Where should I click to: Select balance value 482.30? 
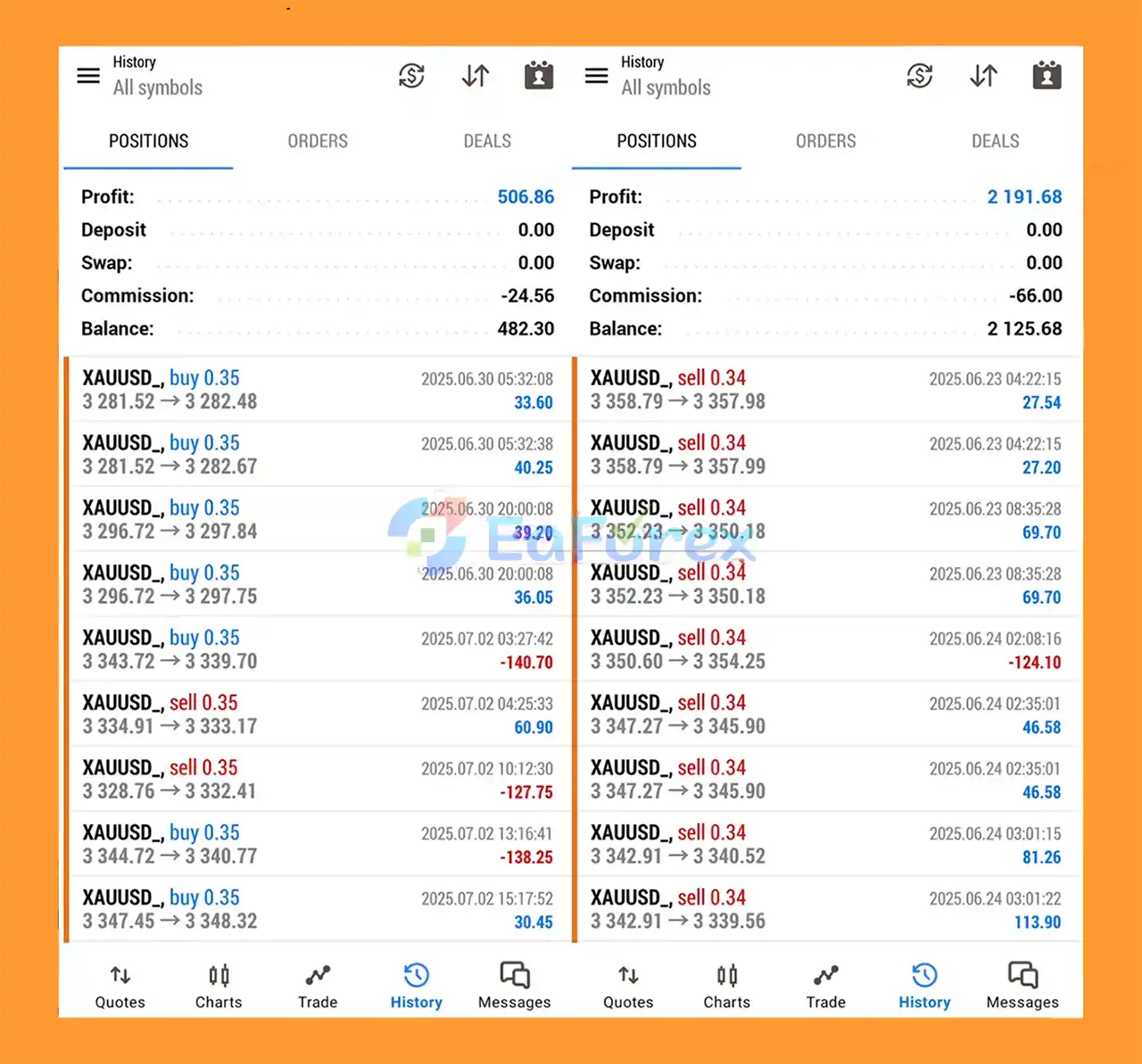525,328
